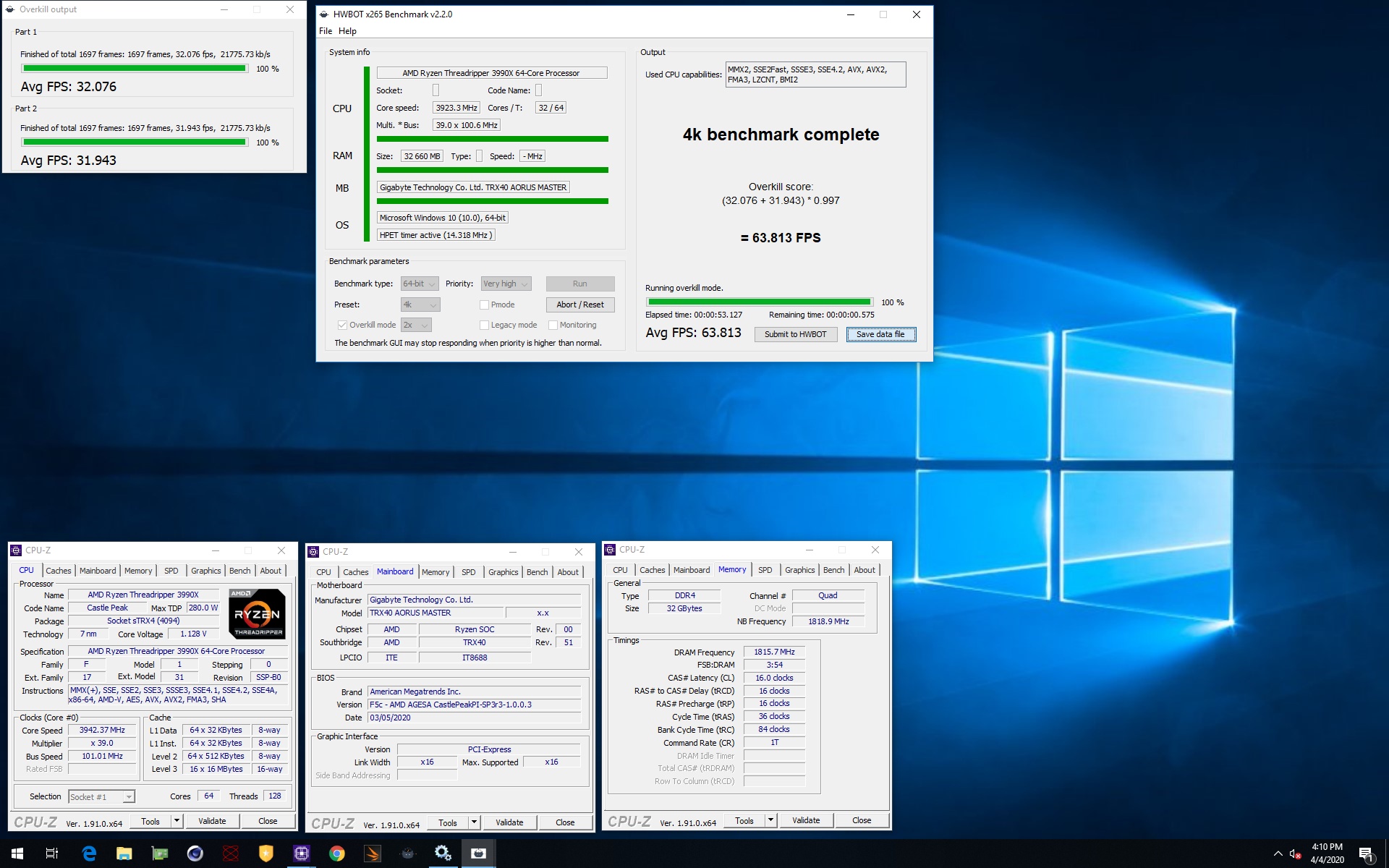Open Task View from the taskbar

[x=52, y=854]
